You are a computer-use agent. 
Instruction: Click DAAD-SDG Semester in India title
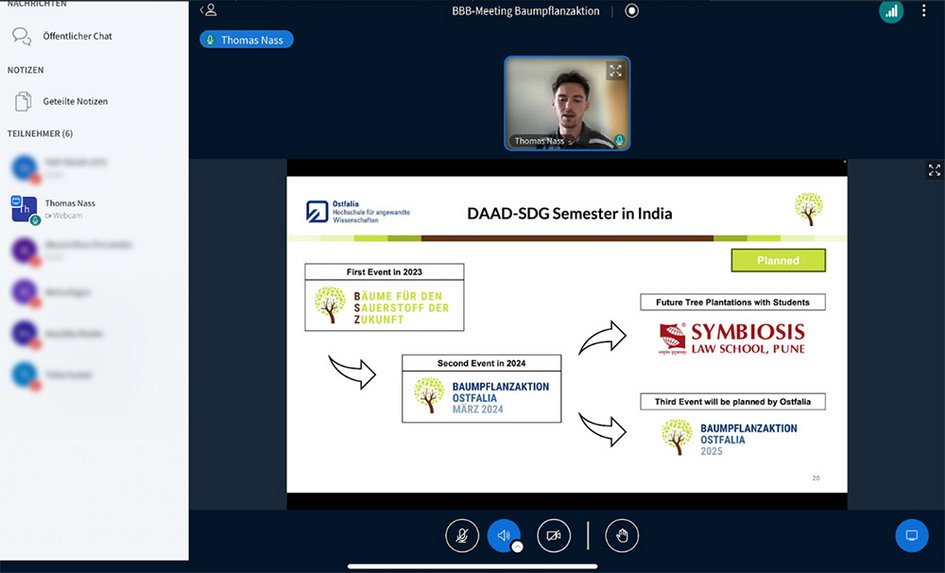click(570, 213)
